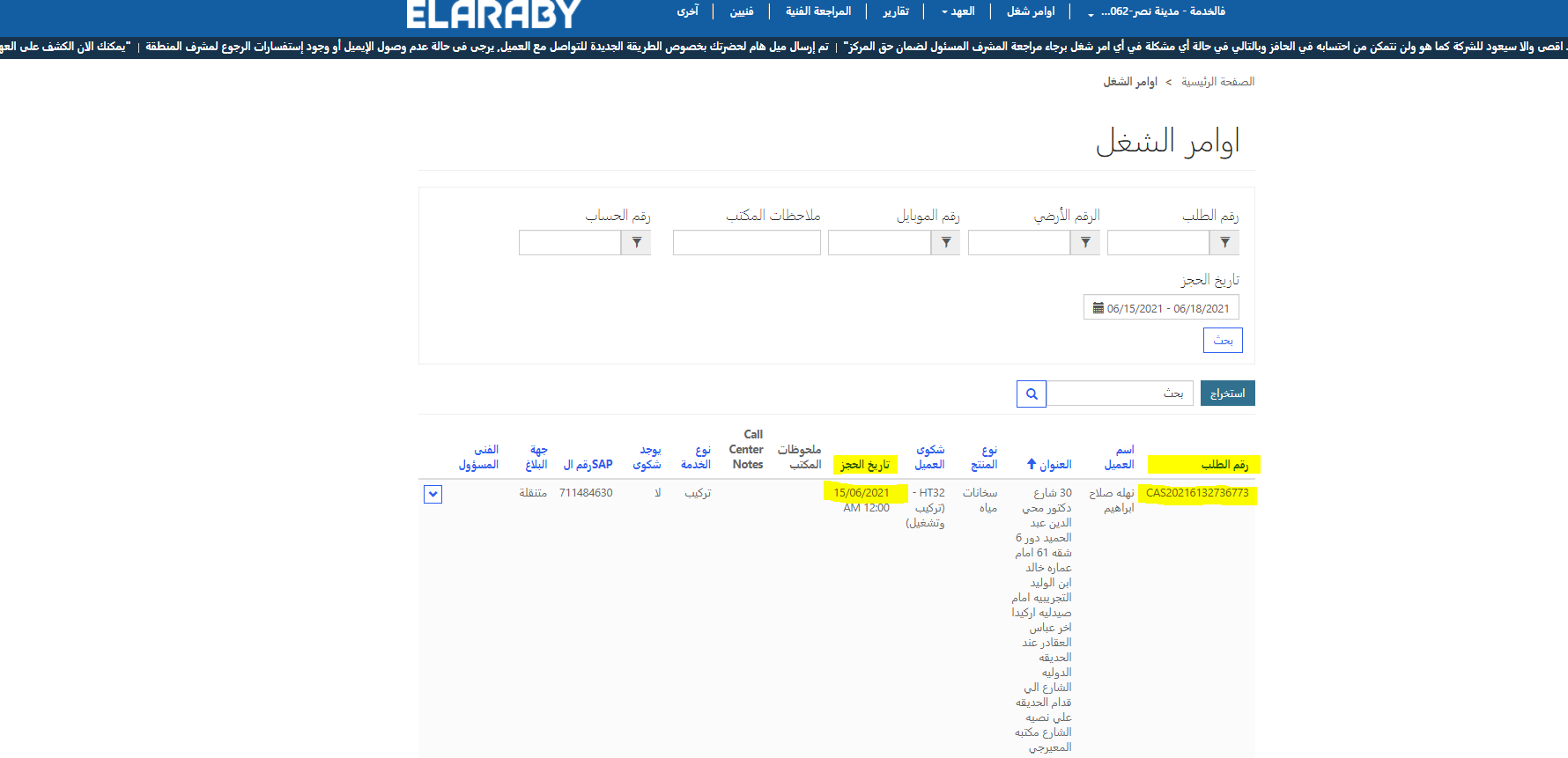The height and width of the screenshot is (758, 1568).
Task: Sort by العنوان column arrow
Action: [1032, 464]
